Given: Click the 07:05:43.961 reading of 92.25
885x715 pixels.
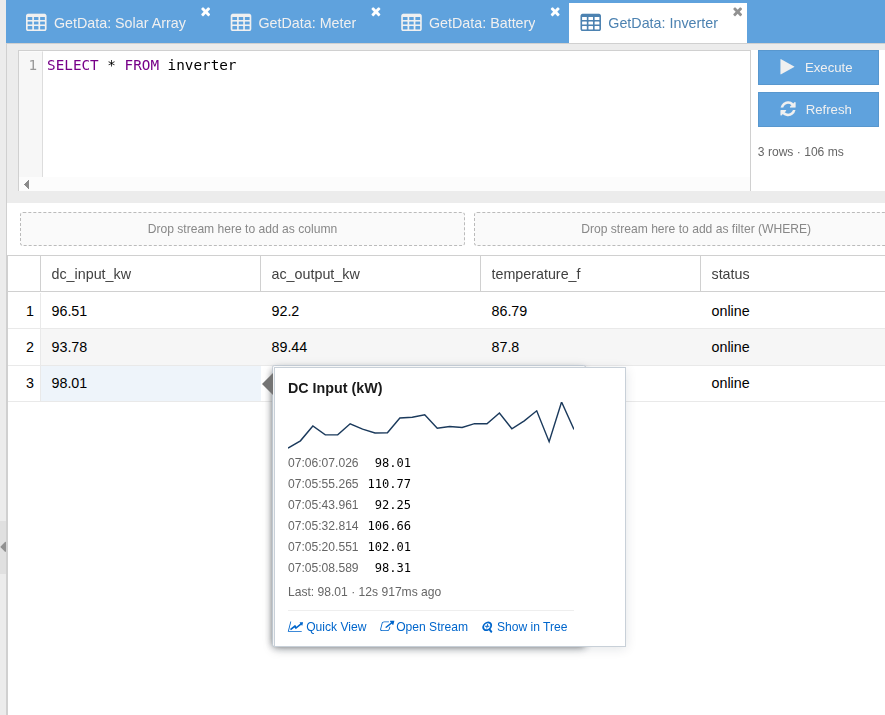Looking at the screenshot, I should click(x=349, y=505).
